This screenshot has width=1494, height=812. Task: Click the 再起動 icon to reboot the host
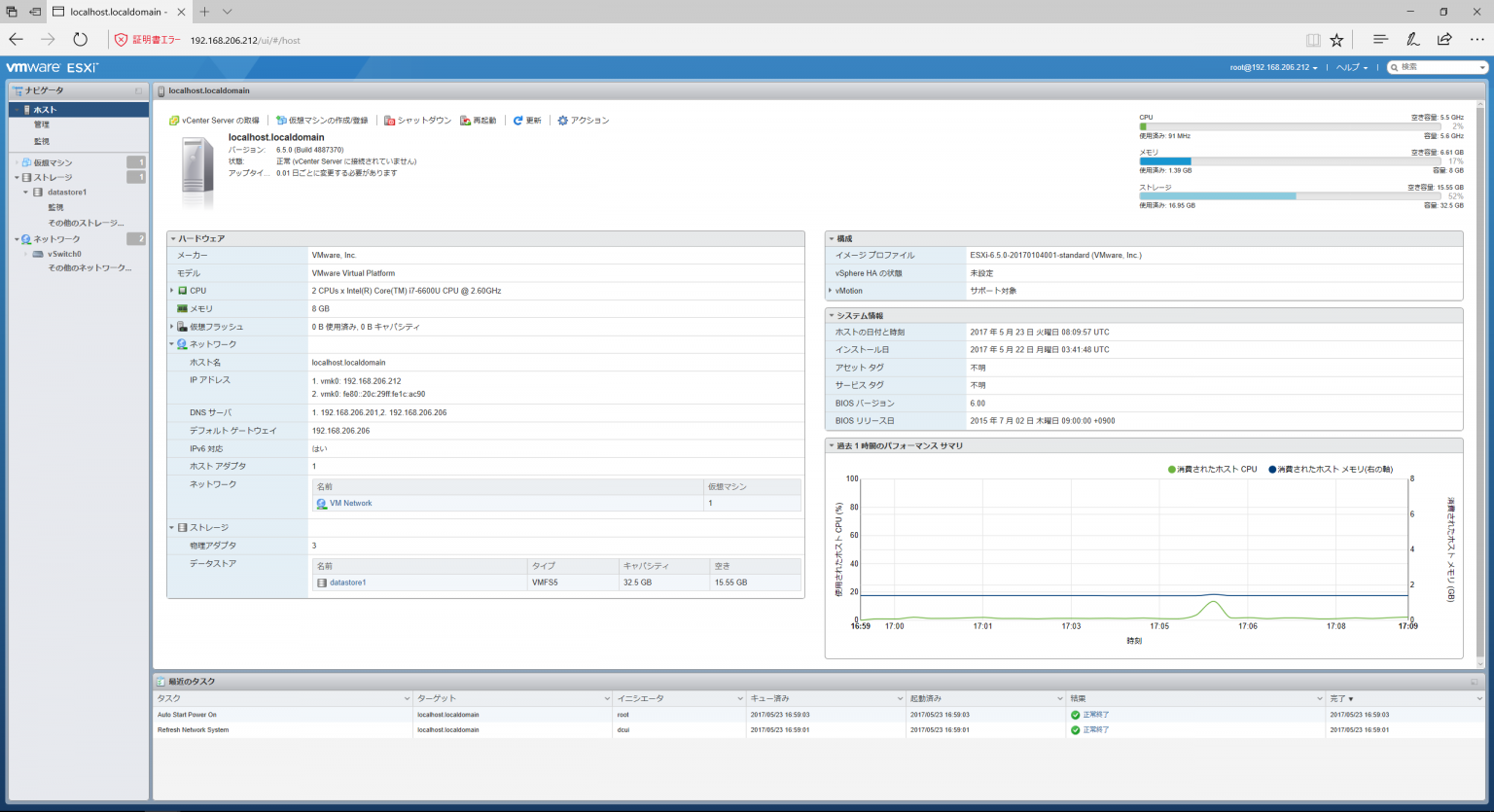(464, 120)
